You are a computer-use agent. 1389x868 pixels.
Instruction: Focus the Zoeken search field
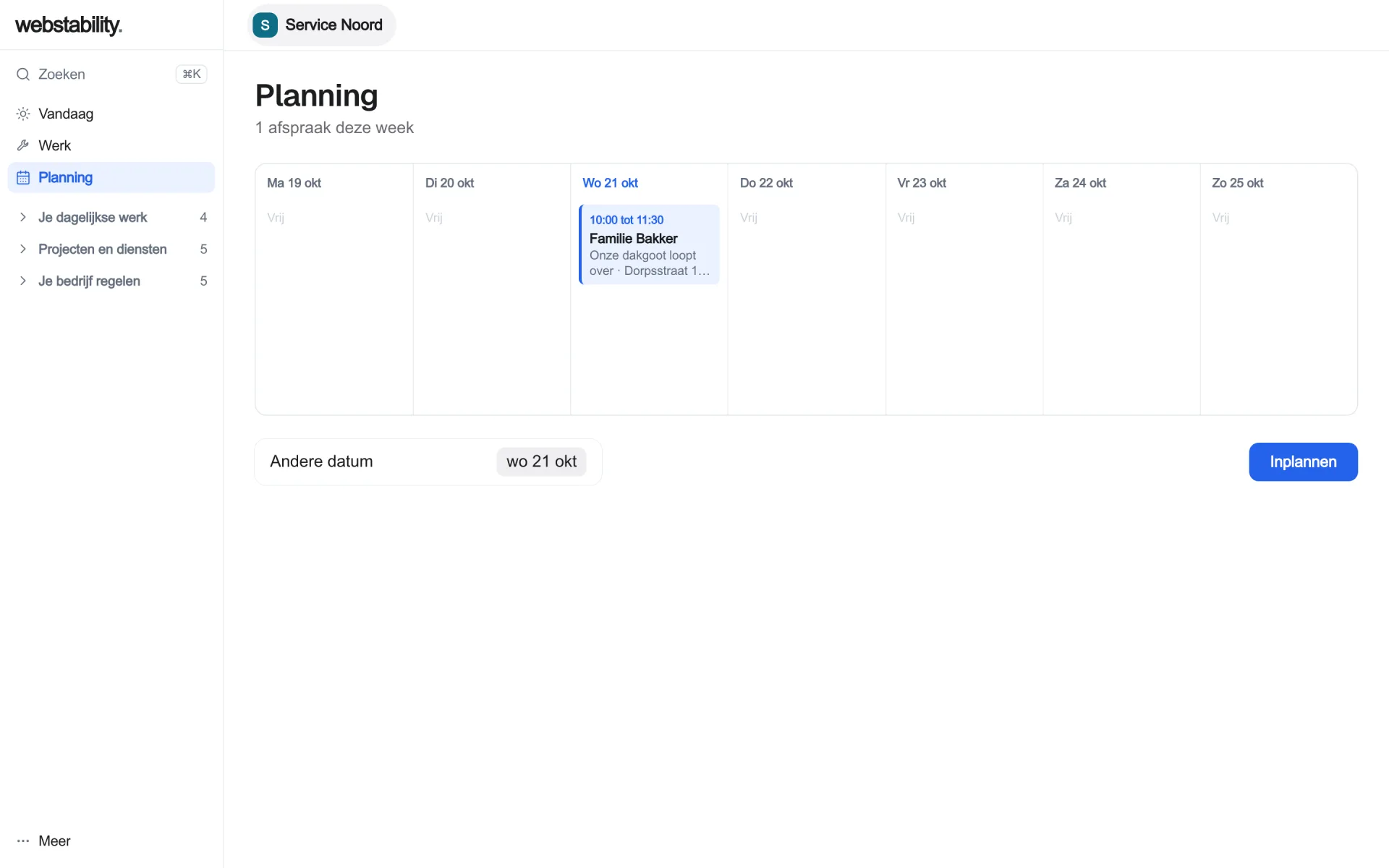111,75
